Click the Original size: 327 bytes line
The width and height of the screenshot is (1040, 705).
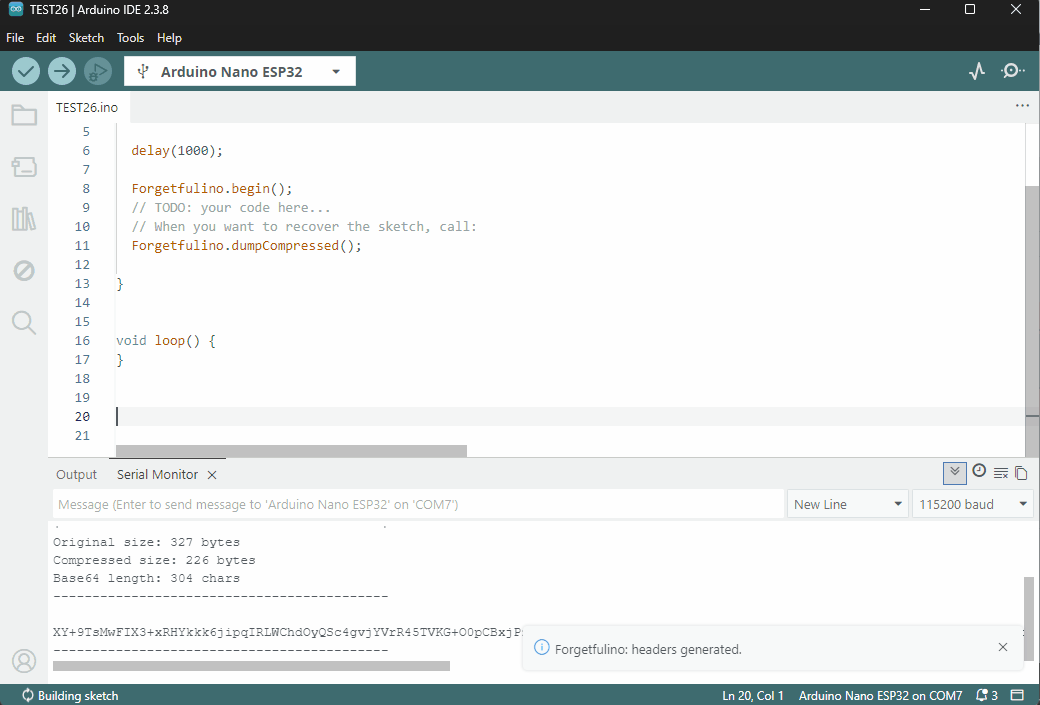coord(146,542)
